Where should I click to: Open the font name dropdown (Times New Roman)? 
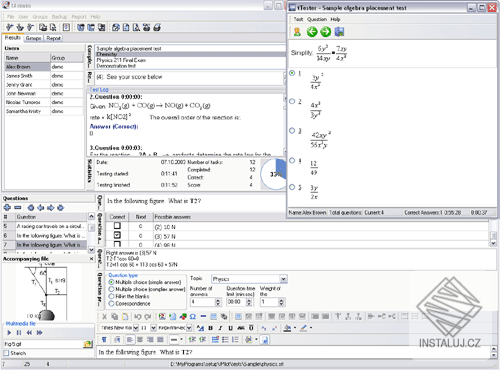[x=136, y=328]
